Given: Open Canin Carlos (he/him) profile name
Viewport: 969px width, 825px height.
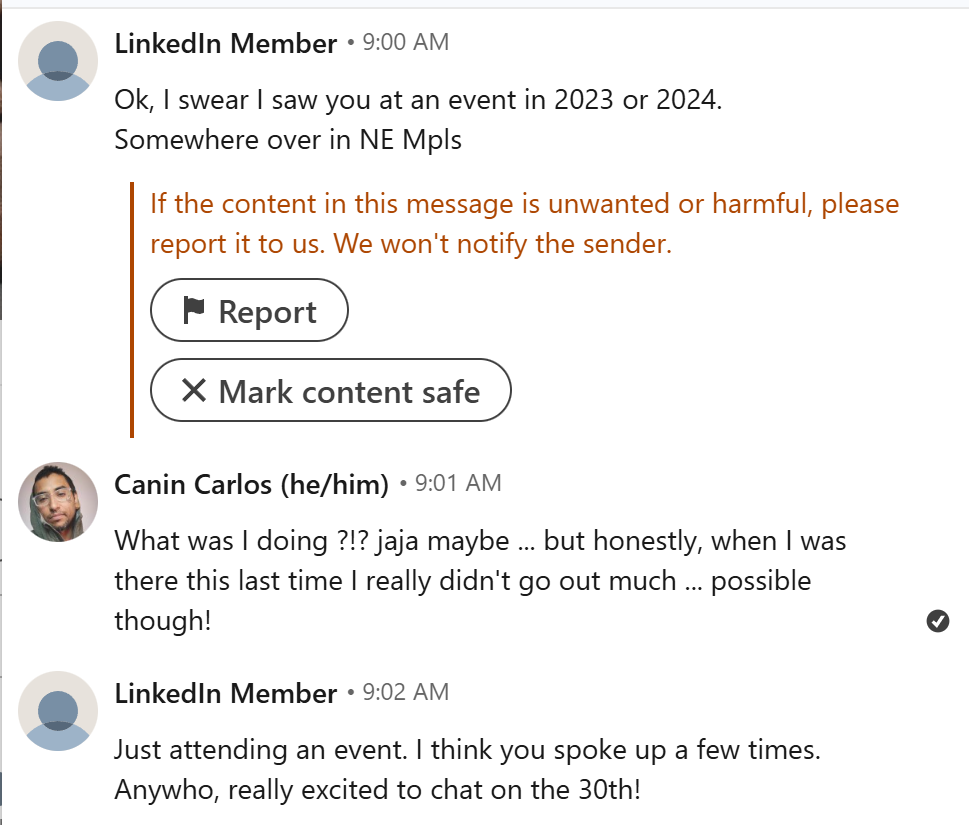Looking at the screenshot, I should tap(252, 484).
